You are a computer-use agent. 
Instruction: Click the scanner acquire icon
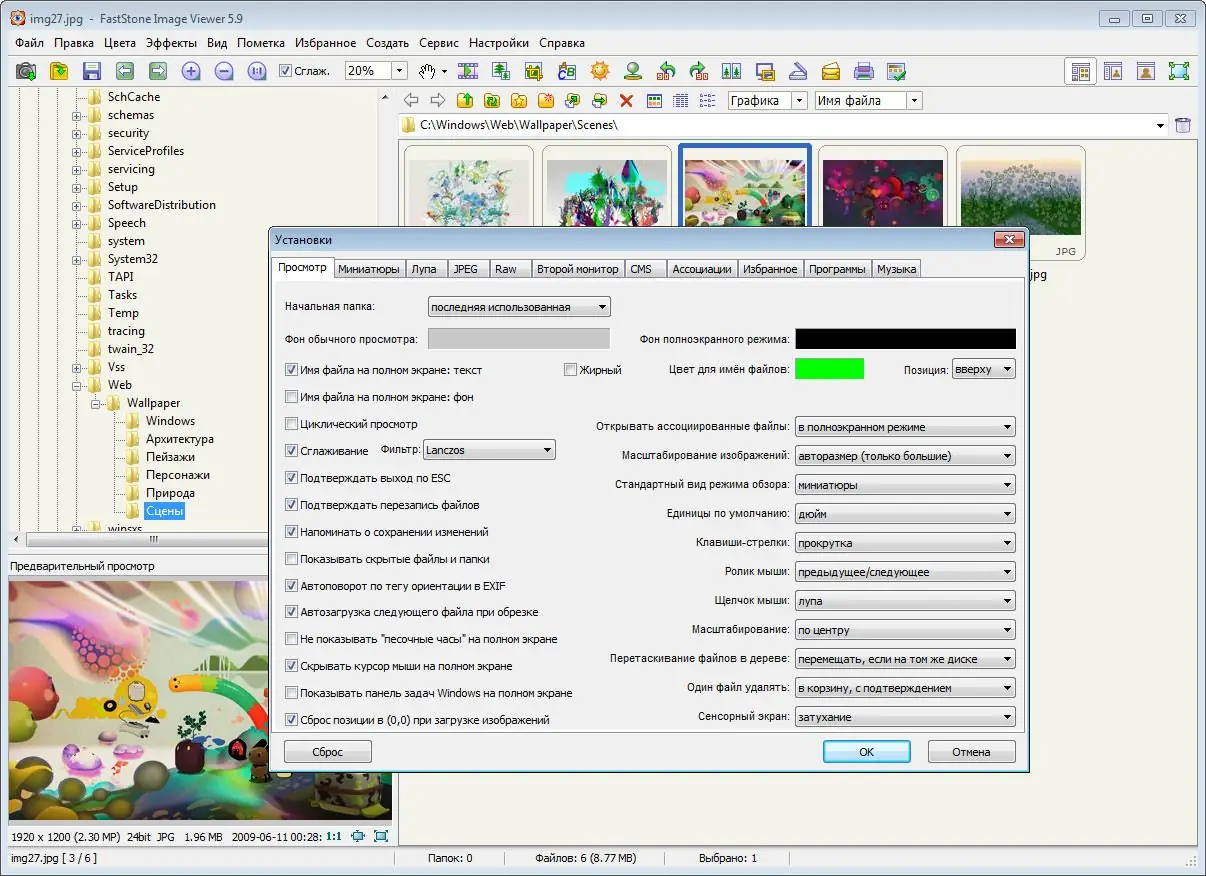(x=798, y=71)
